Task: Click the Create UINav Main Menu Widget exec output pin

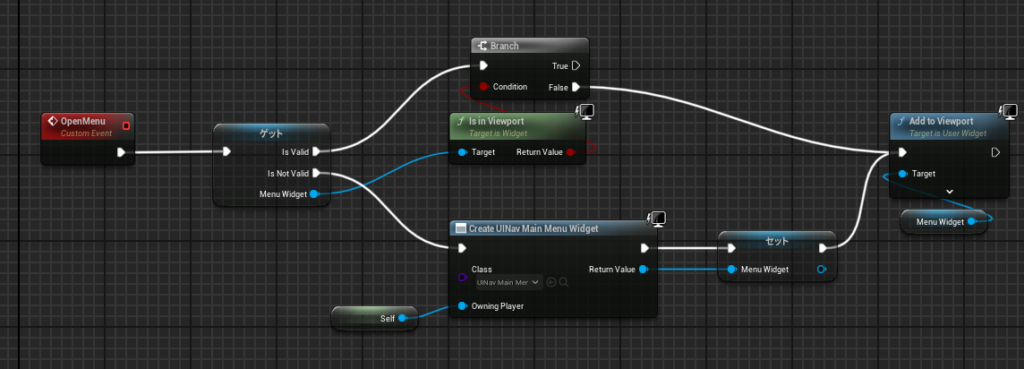Action: tap(645, 248)
